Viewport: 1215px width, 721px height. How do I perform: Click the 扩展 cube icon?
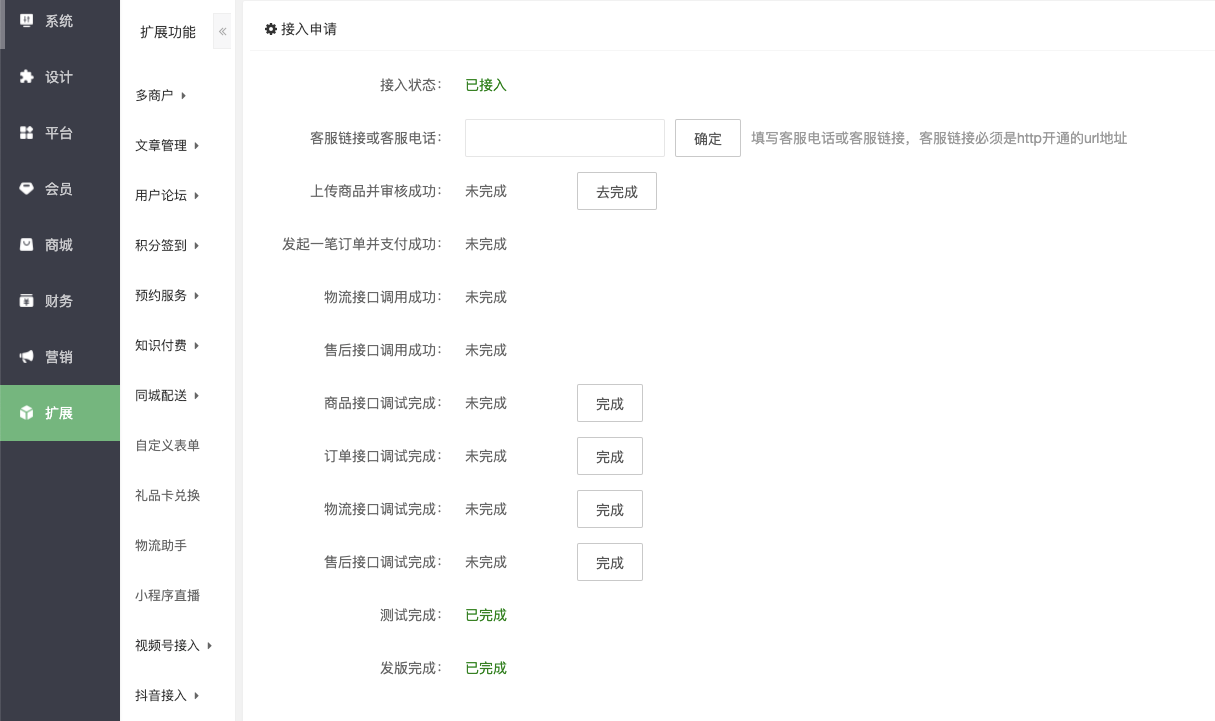pos(27,413)
